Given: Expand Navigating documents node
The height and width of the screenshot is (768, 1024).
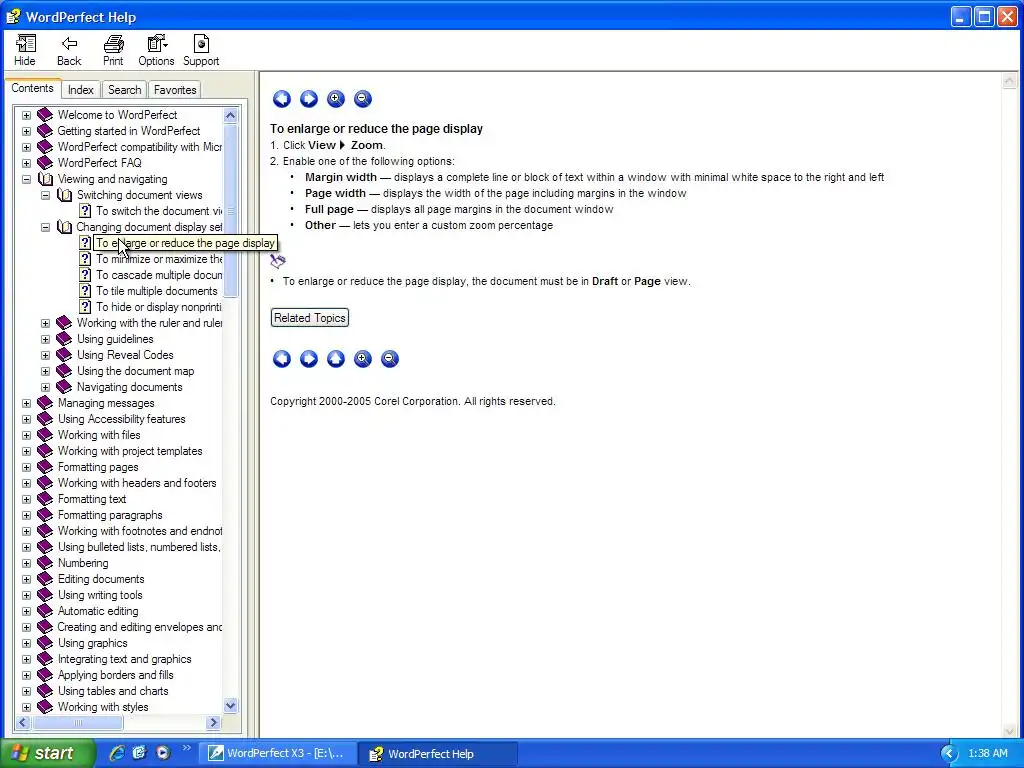Looking at the screenshot, I should click(x=45, y=387).
